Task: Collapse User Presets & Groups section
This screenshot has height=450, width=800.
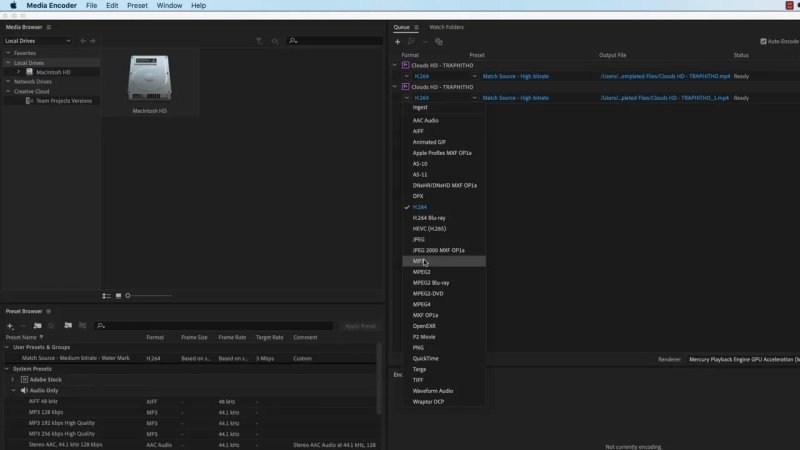Action: pyautogui.click(x=7, y=347)
